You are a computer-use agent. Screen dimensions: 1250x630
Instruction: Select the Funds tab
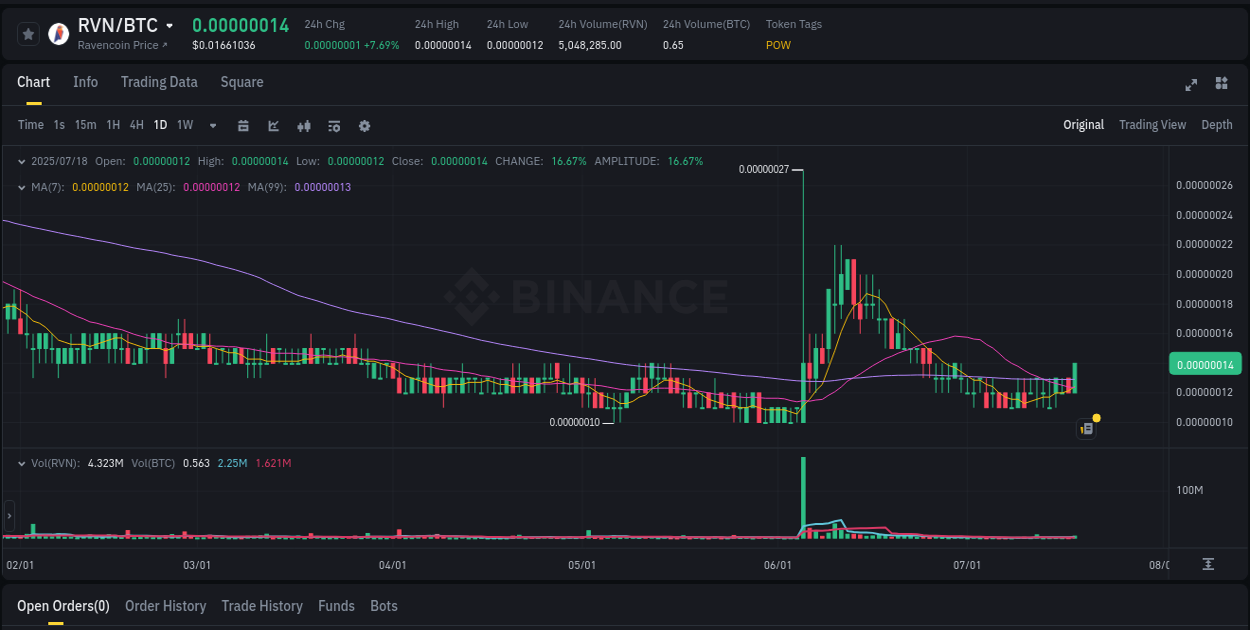pyautogui.click(x=336, y=606)
